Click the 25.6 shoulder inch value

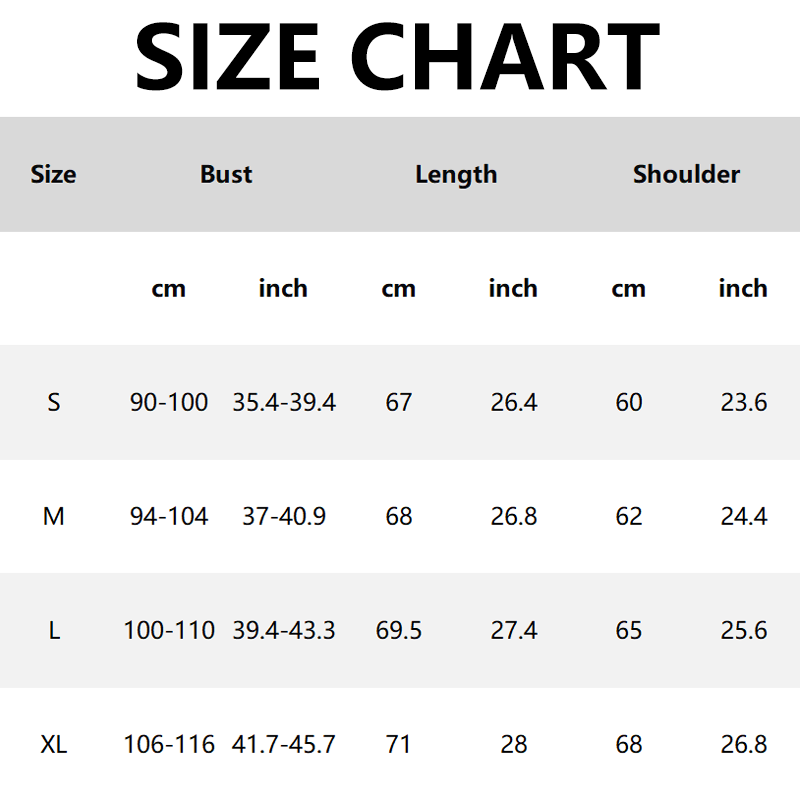tap(744, 630)
